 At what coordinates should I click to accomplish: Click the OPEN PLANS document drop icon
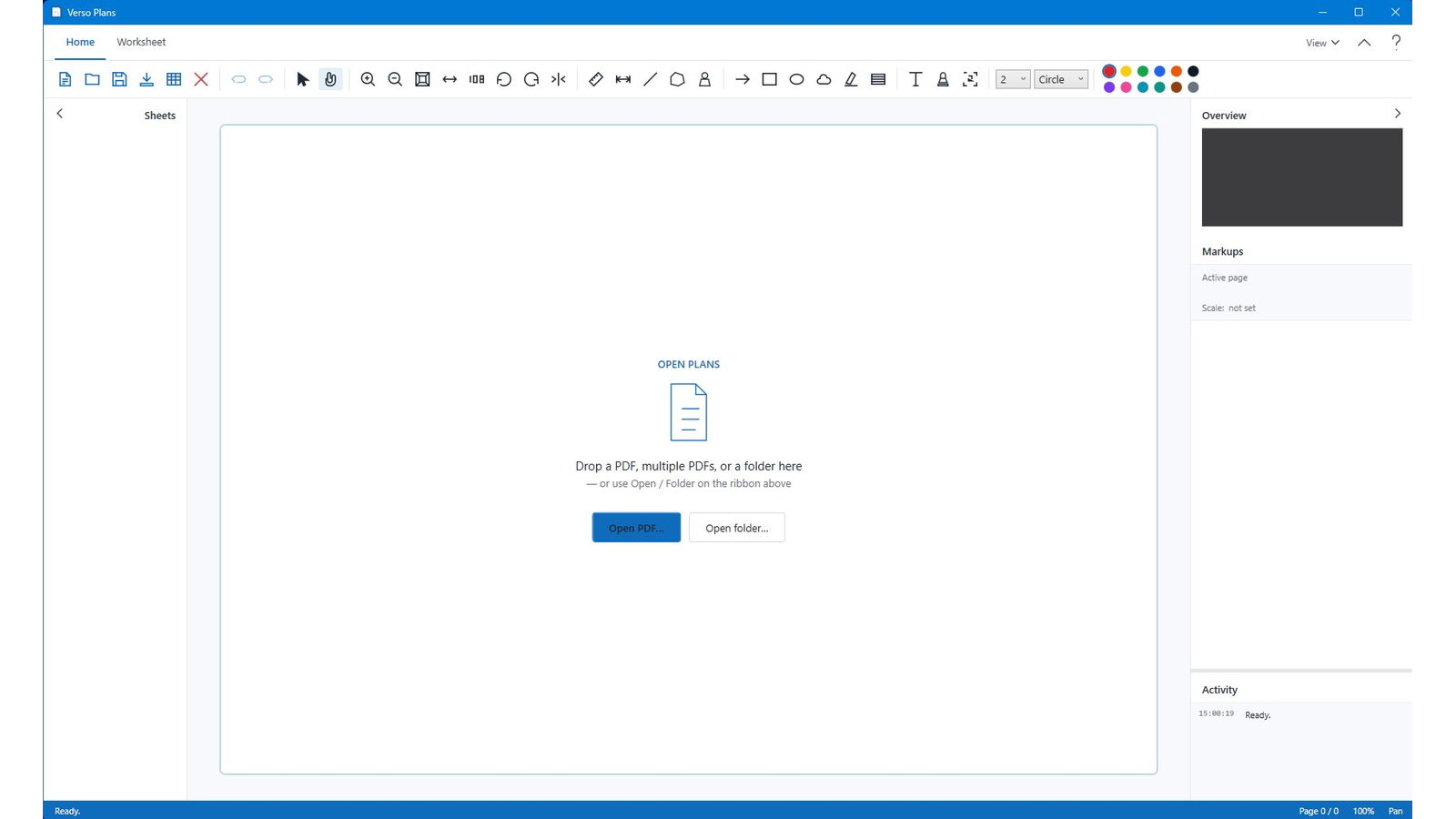(689, 412)
